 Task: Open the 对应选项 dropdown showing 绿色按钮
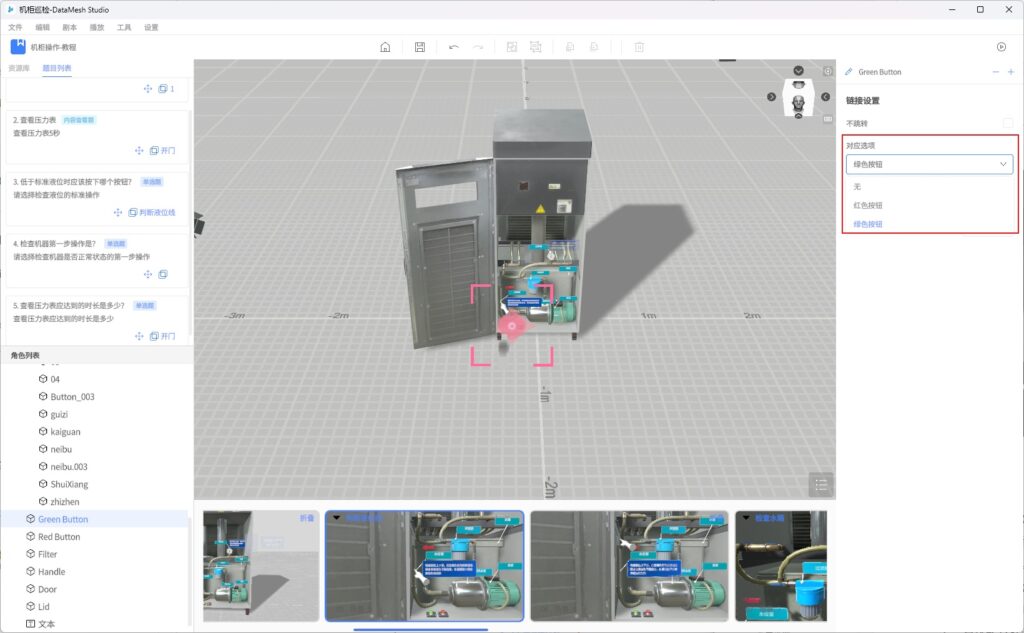pyautogui.click(x=929, y=164)
